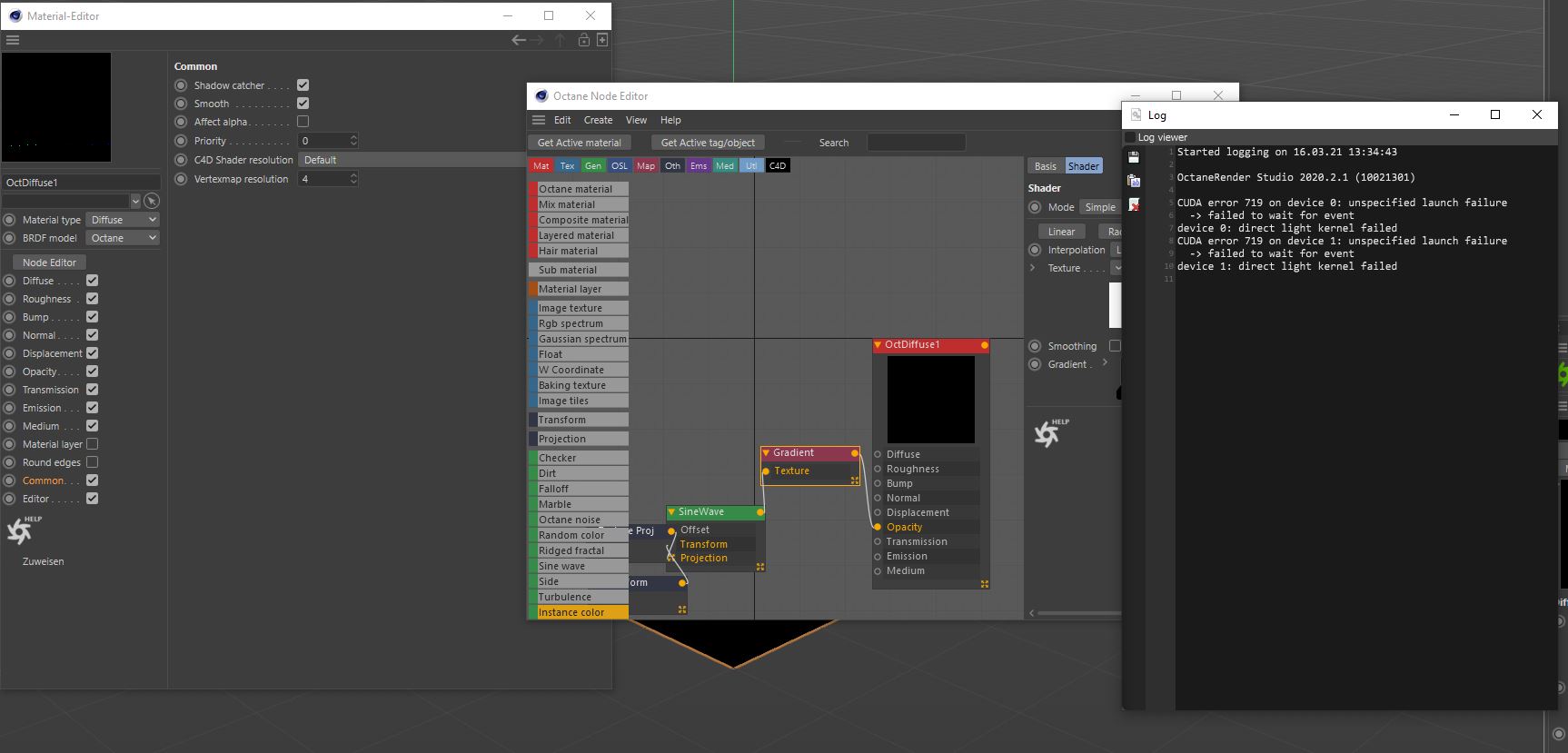This screenshot has width=1568, height=753.
Task: Click the SineWave node output port
Action: 760,512
